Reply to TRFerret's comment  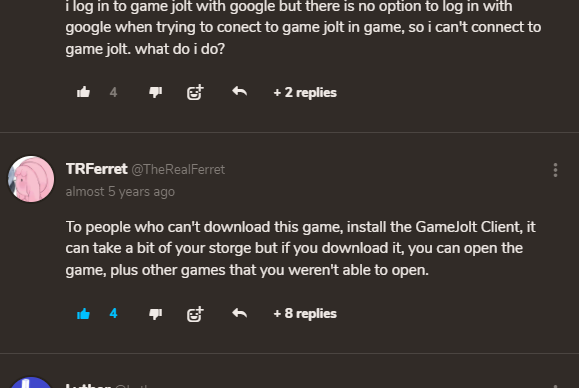pos(240,313)
